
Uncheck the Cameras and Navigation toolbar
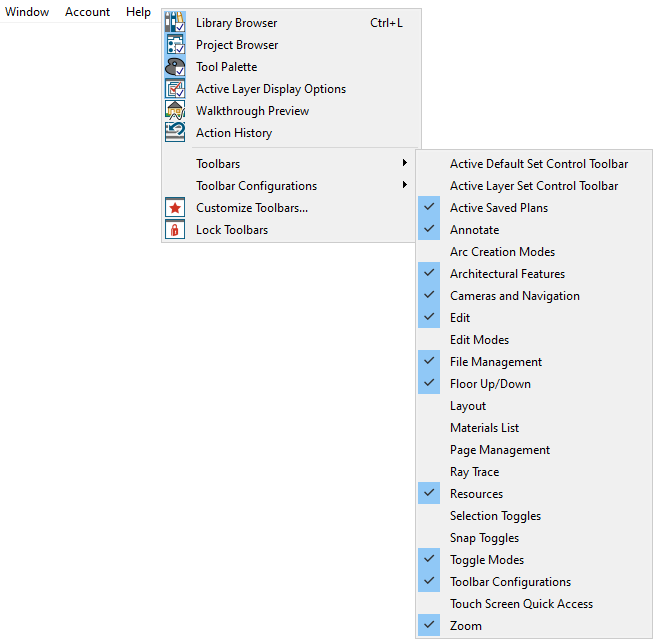(429, 295)
